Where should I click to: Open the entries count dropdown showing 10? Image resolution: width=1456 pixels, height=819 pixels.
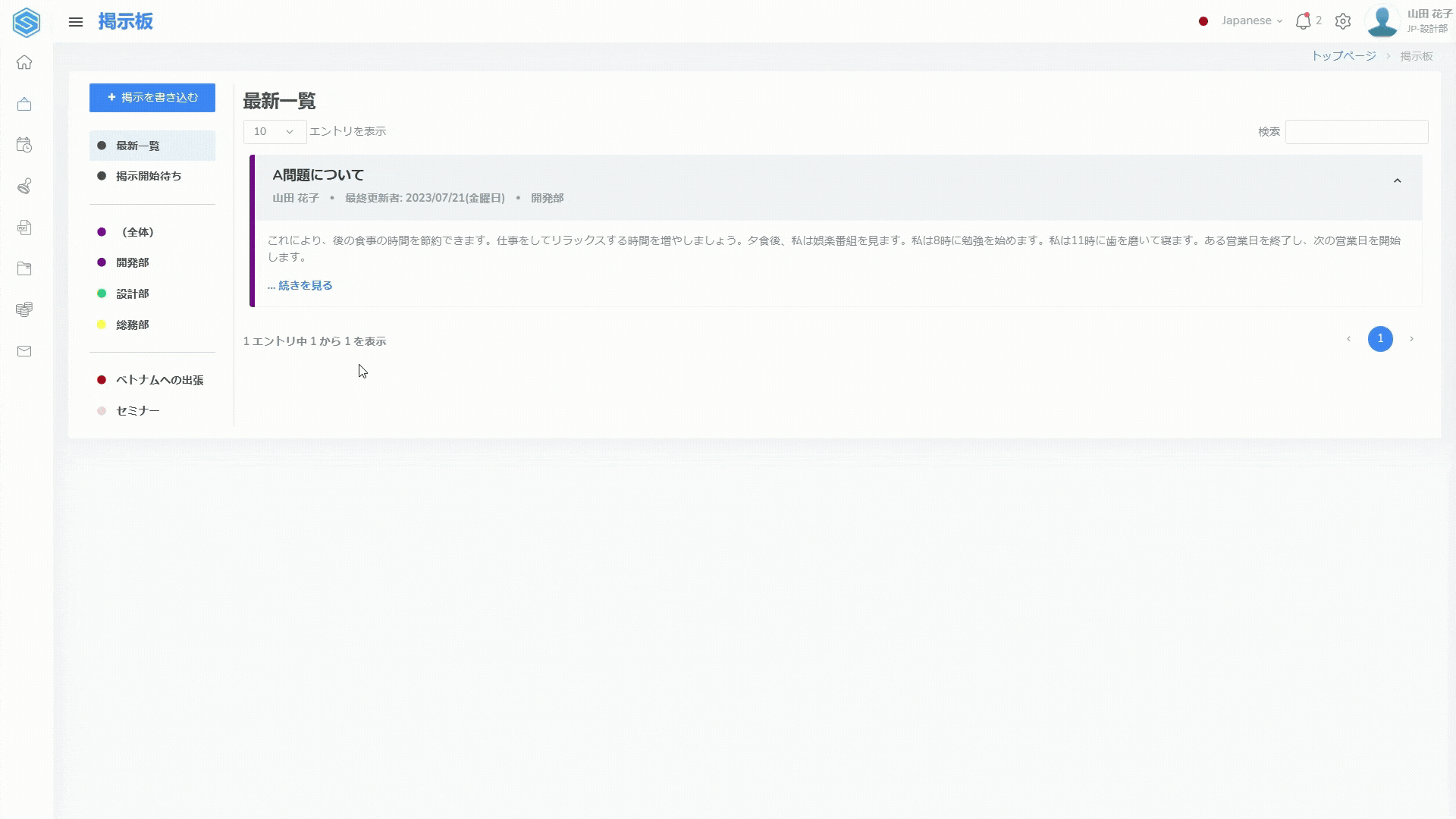click(275, 132)
